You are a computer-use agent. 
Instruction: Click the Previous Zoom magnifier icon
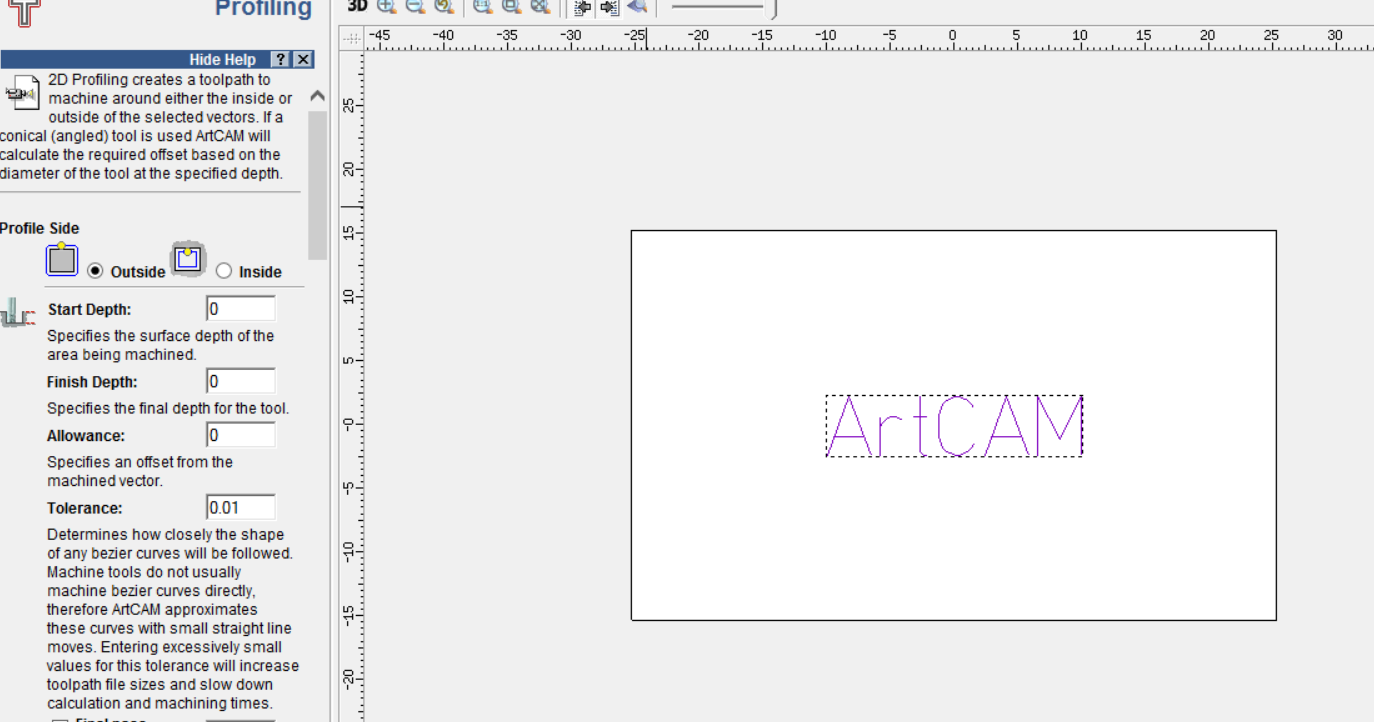coord(444,6)
